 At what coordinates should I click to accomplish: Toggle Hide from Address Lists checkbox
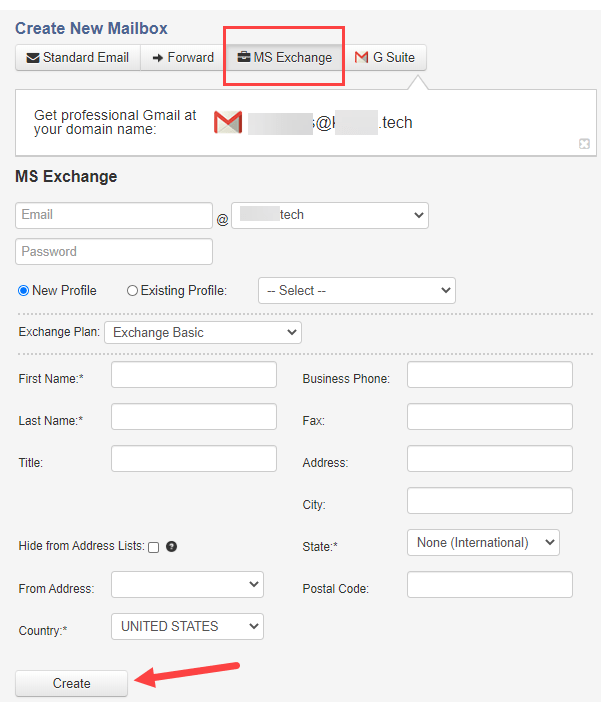pos(154,547)
